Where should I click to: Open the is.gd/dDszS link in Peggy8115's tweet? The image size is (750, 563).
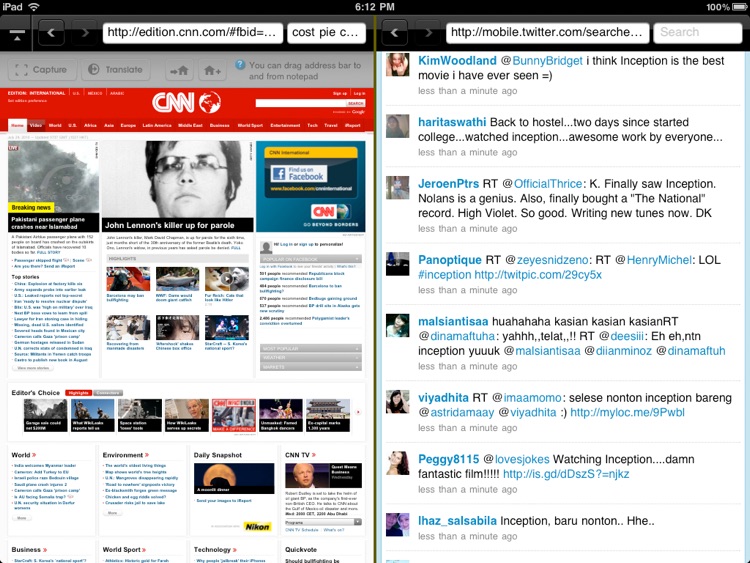[566, 474]
